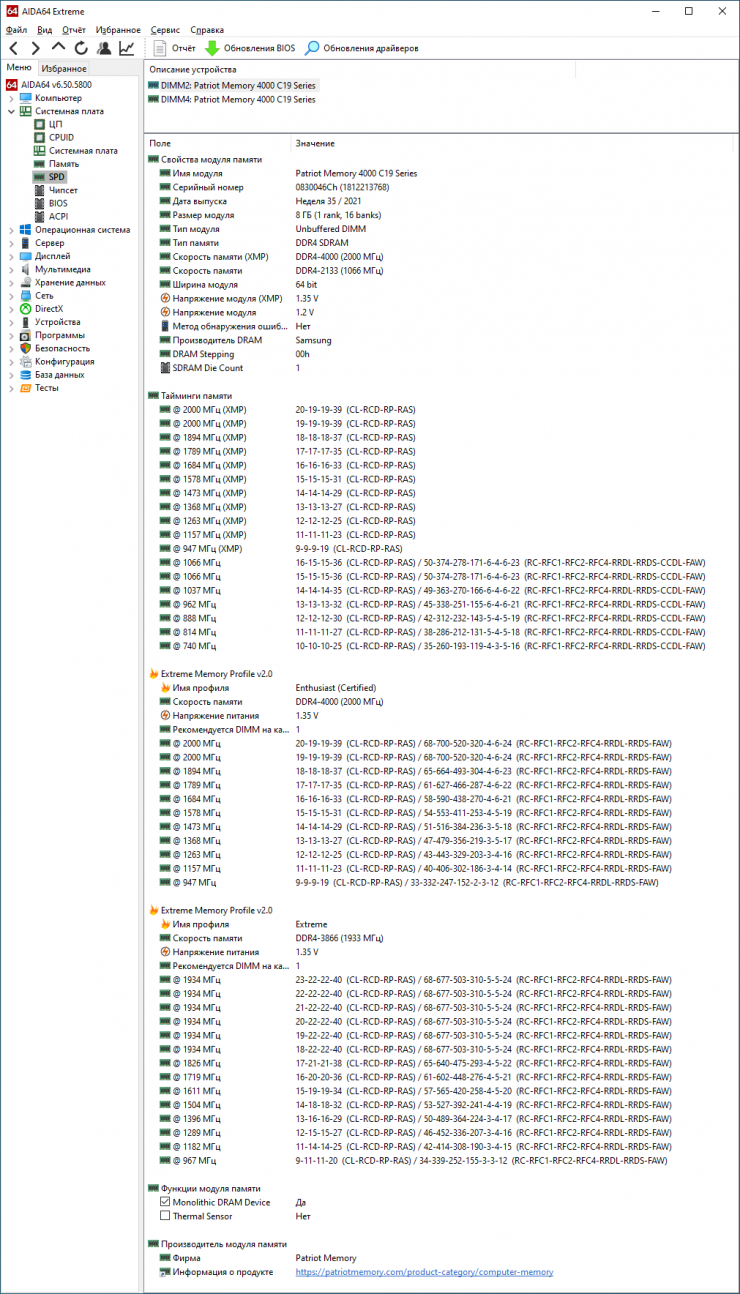Image resolution: width=740 pixels, height=1294 pixels.
Task: Select ЦП in the tree
Action: pos(55,124)
